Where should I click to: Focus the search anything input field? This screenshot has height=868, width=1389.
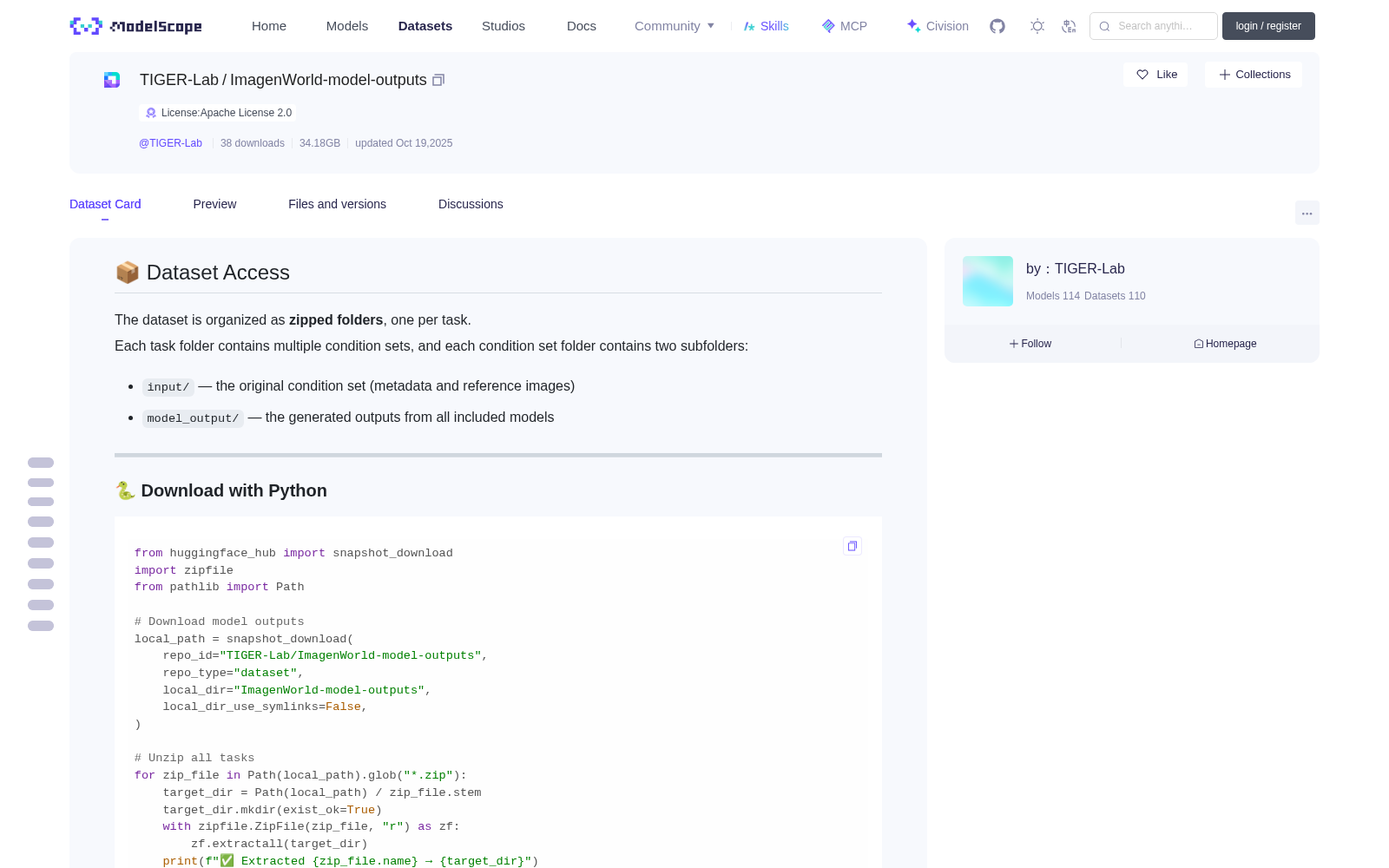(1154, 26)
